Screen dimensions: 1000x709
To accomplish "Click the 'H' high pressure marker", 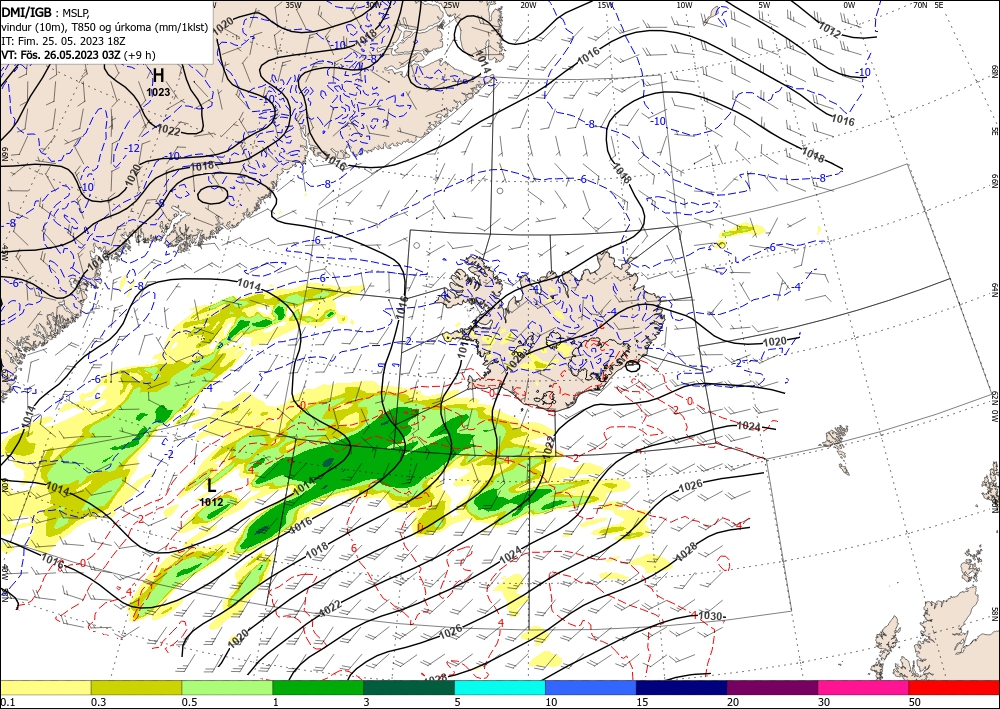I will coord(158,76).
